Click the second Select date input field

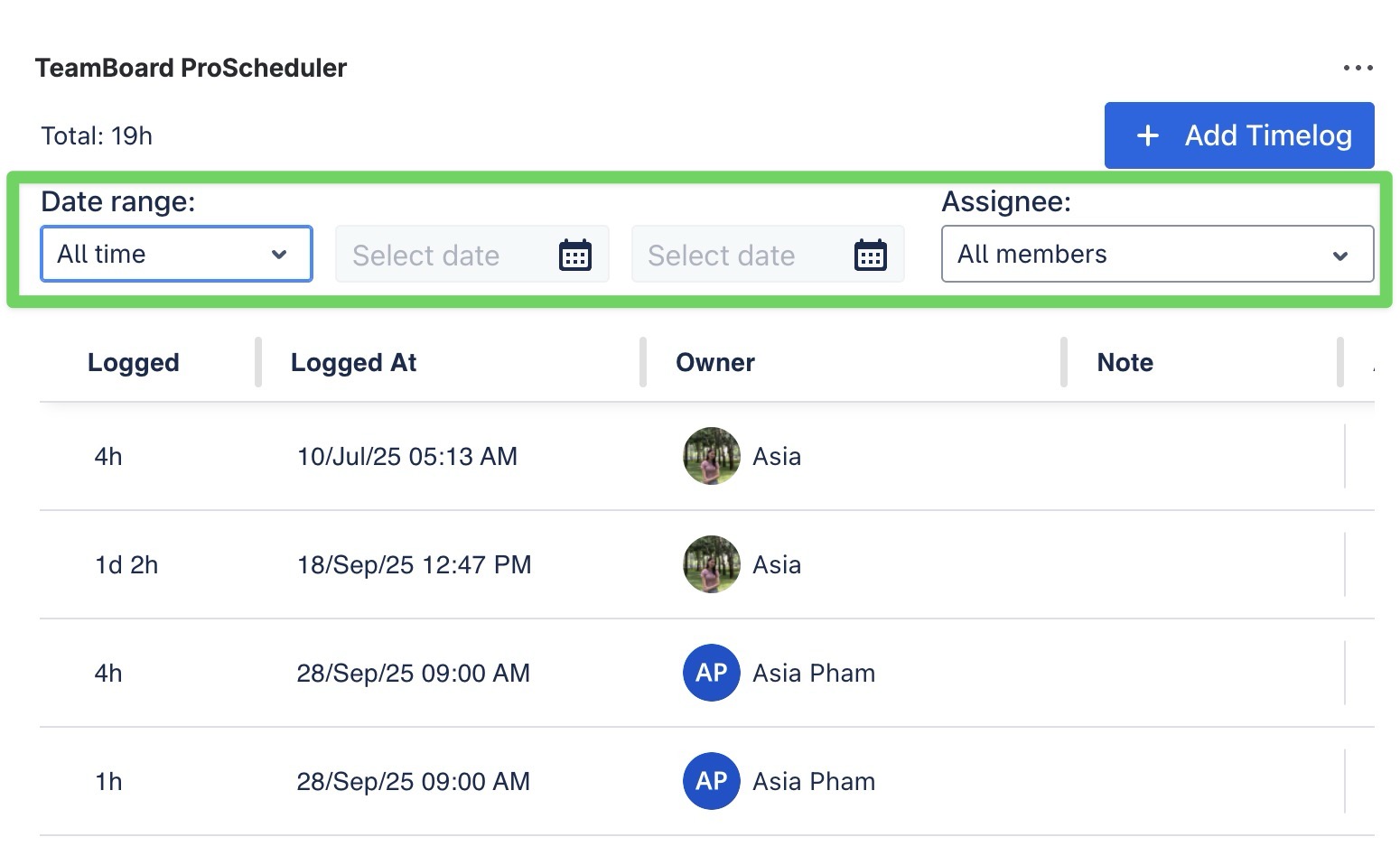tap(738, 256)
